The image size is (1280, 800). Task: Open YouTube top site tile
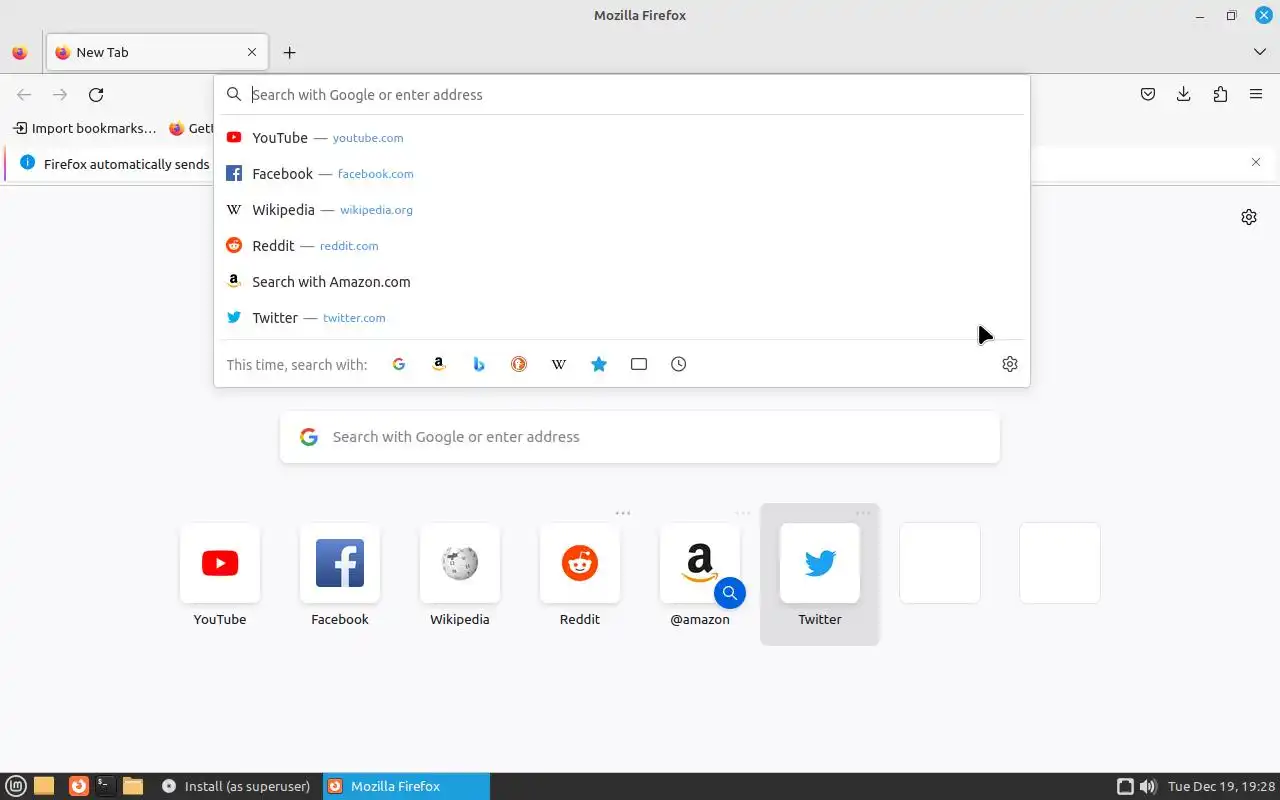click(220, 575)
